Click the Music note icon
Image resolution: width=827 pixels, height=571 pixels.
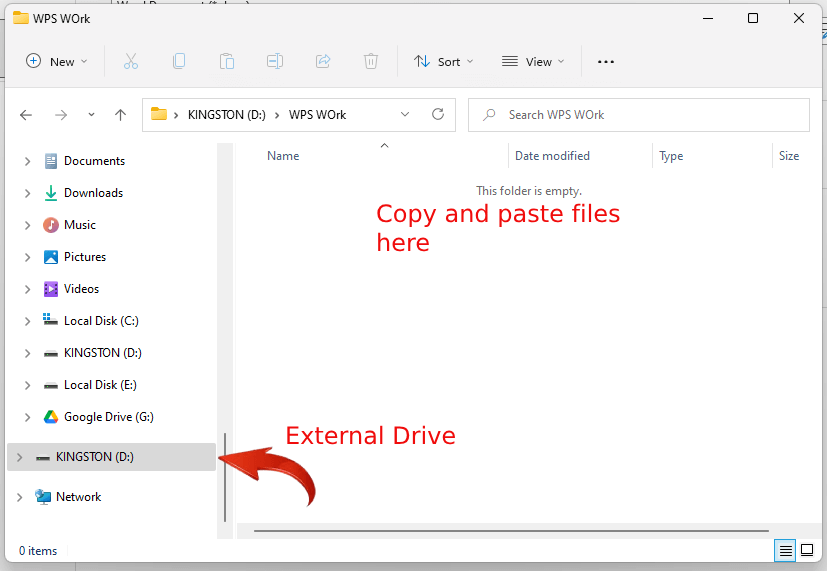(x=51, y=225)
